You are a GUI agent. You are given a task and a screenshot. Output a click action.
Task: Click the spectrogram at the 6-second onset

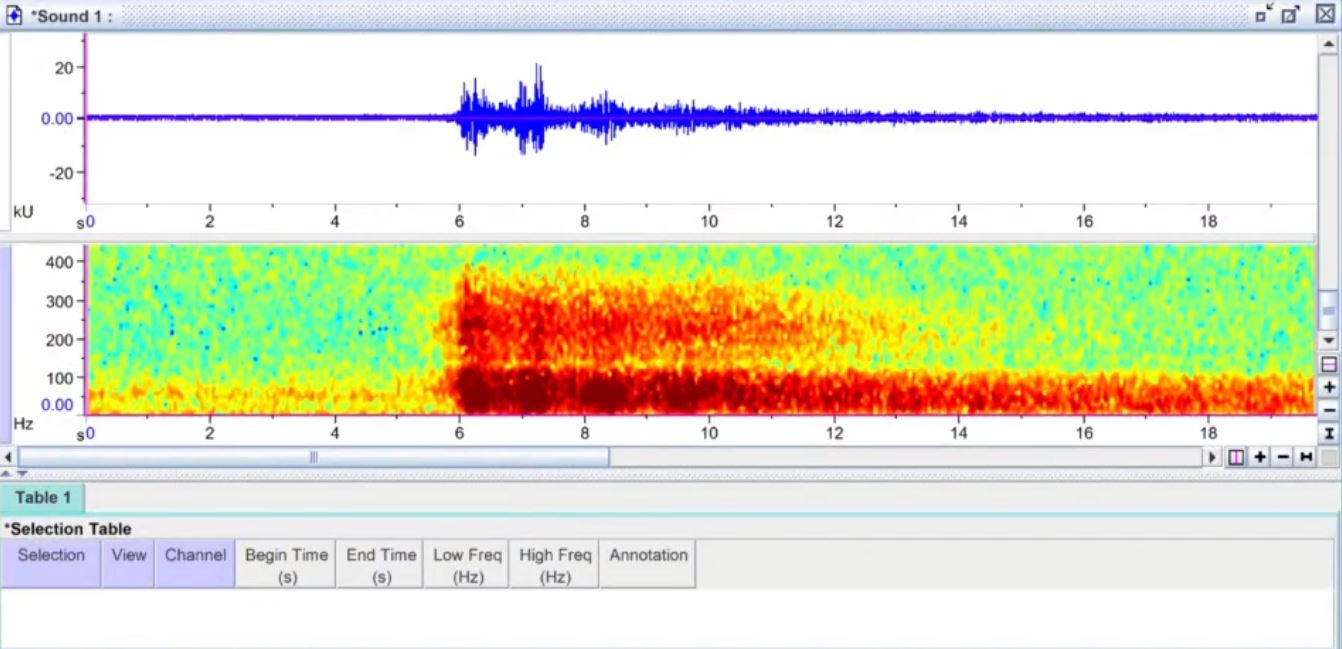460,330
